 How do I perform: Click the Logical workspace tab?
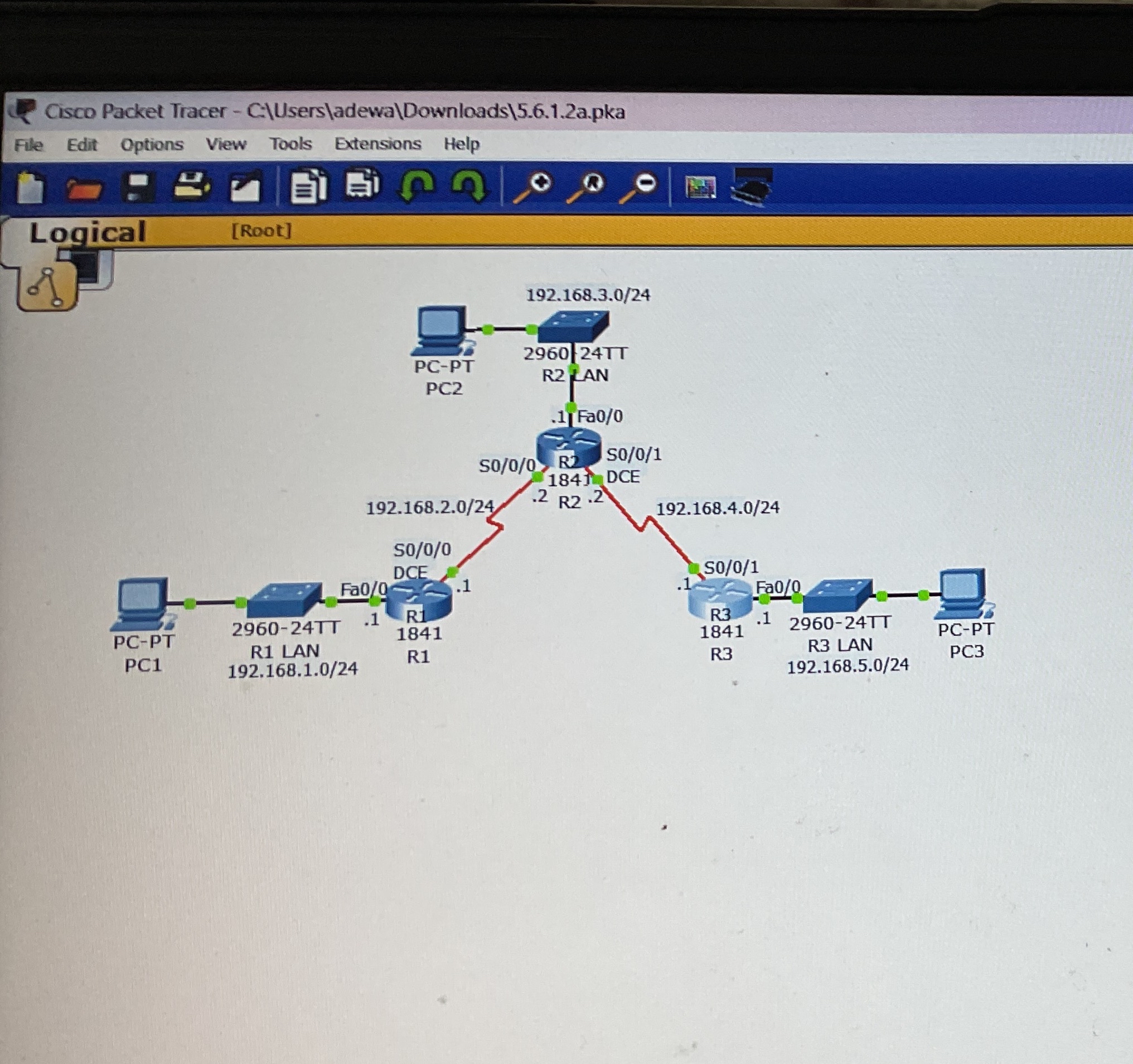pos(87,233)
